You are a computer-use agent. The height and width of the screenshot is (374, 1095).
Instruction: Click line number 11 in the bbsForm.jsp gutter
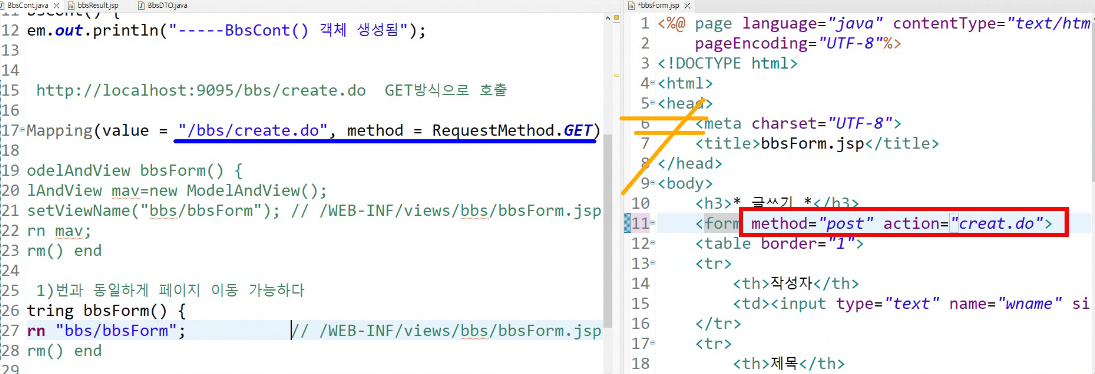click(x=640, y=224)
